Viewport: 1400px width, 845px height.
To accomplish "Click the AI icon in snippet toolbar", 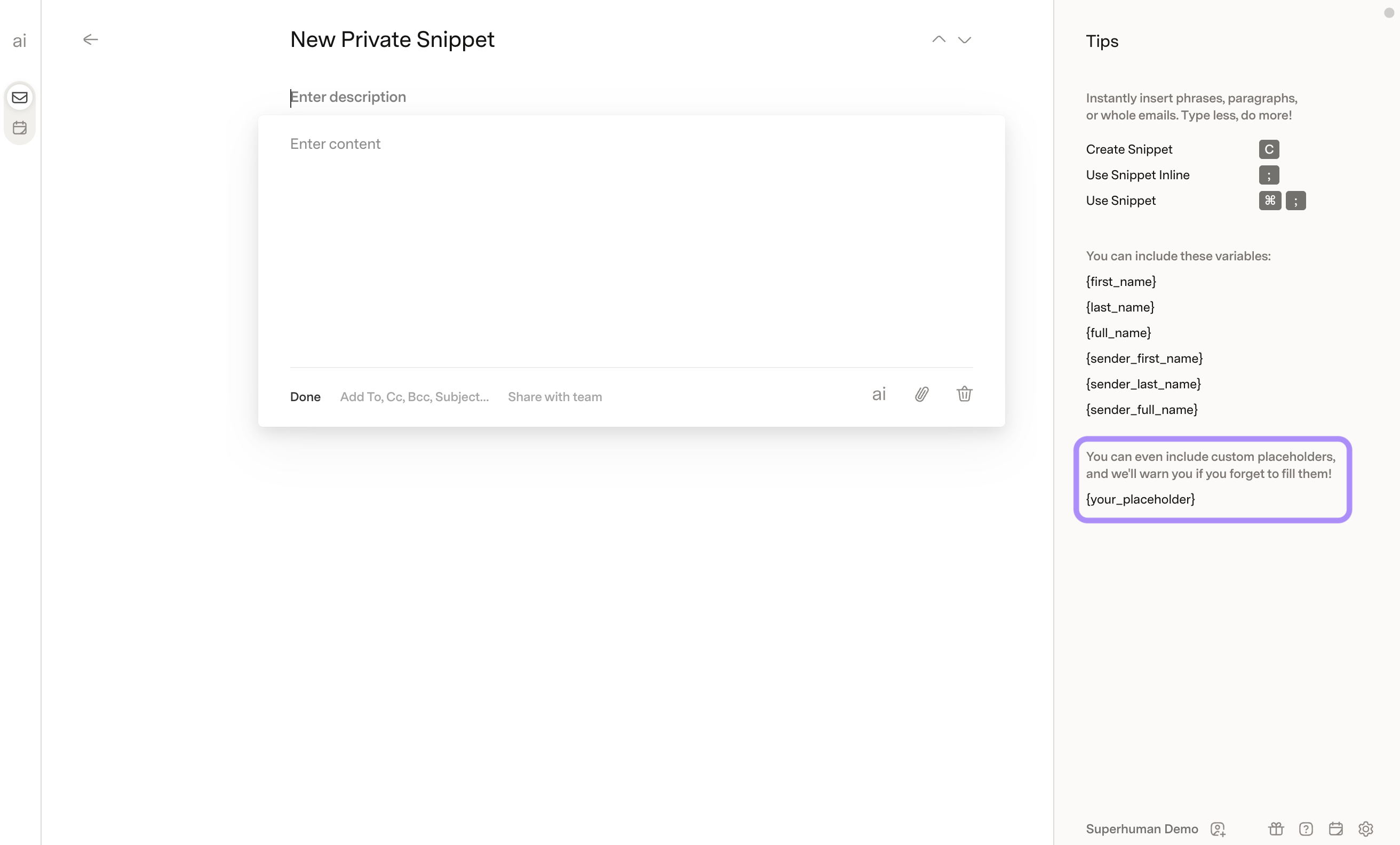I will click(879, 394).
